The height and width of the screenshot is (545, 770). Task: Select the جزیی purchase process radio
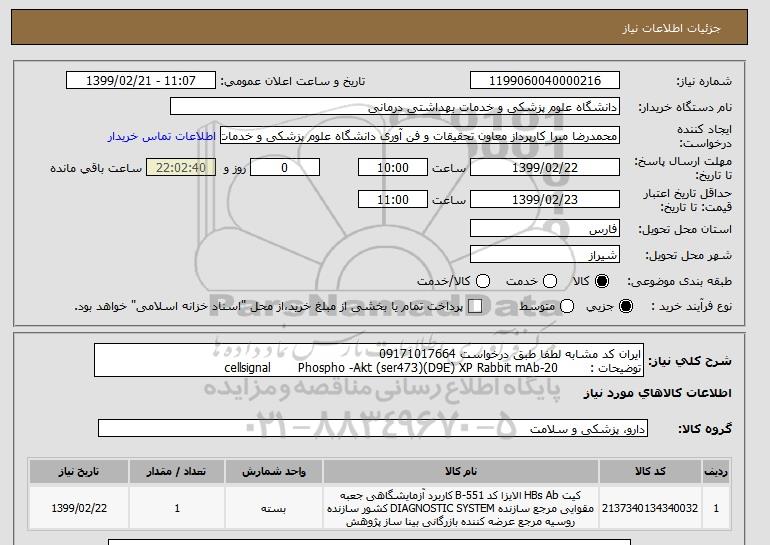[x=626, y=306]
